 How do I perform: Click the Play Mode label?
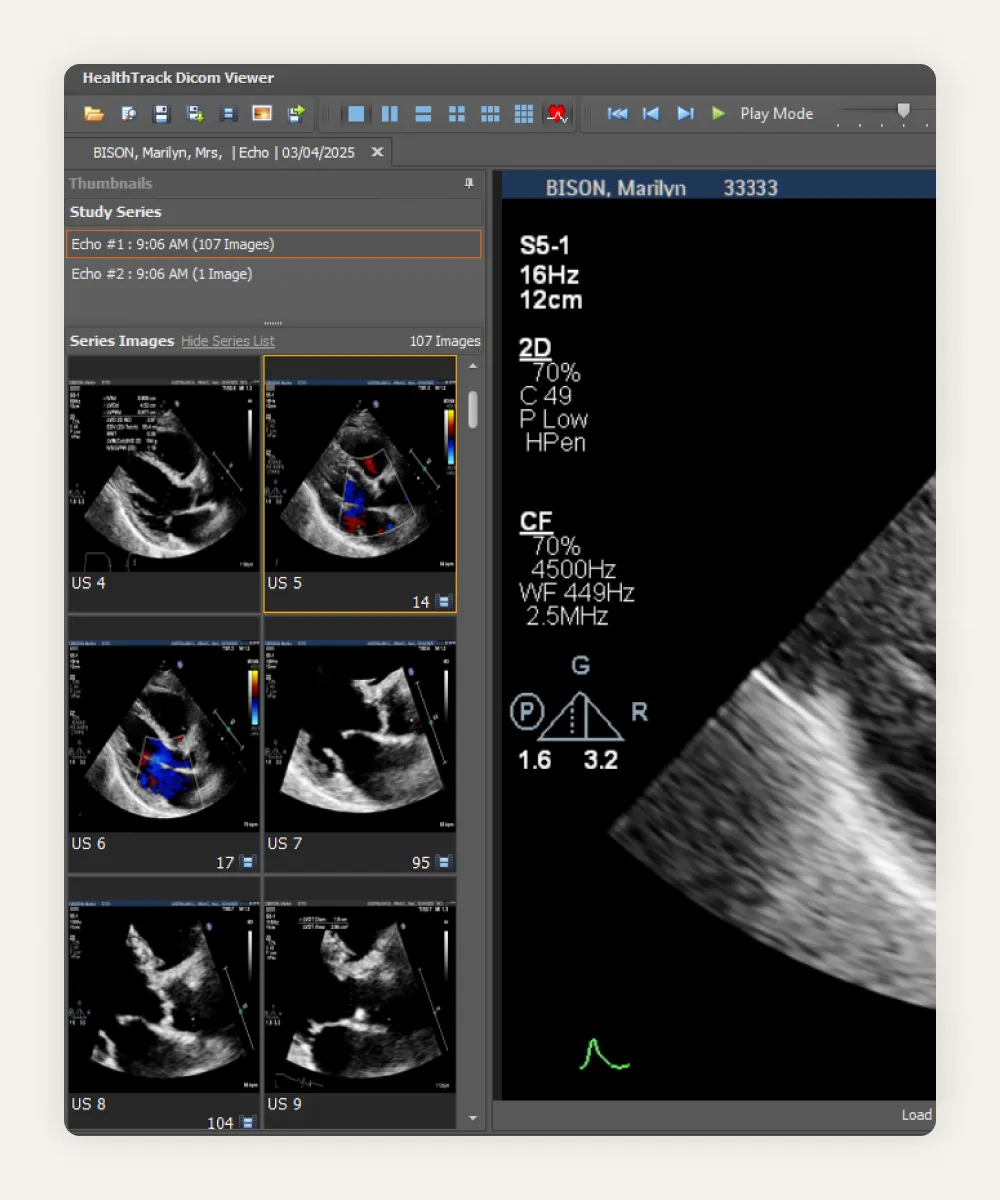(777, 114)
